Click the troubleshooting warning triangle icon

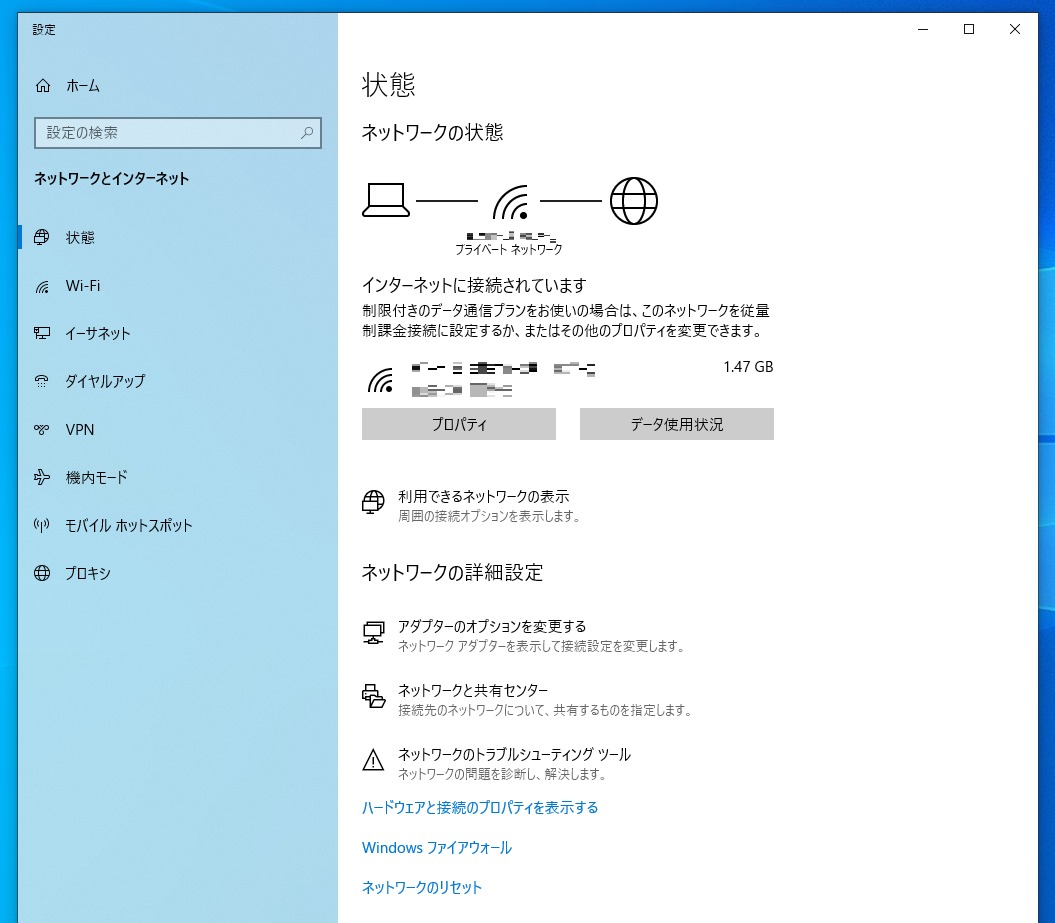click(373, 760)
